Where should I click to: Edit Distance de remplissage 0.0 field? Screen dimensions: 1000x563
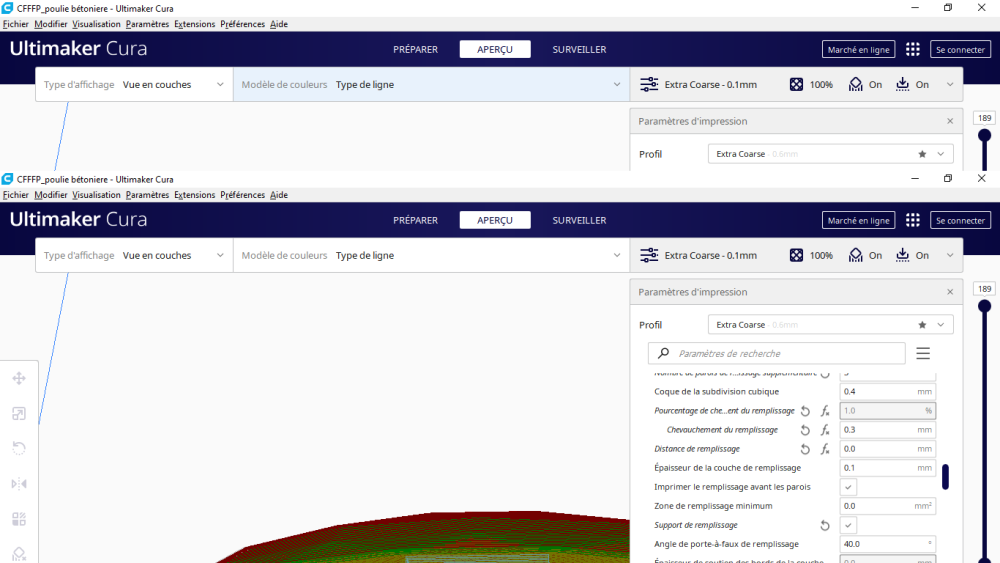point(888,449)
